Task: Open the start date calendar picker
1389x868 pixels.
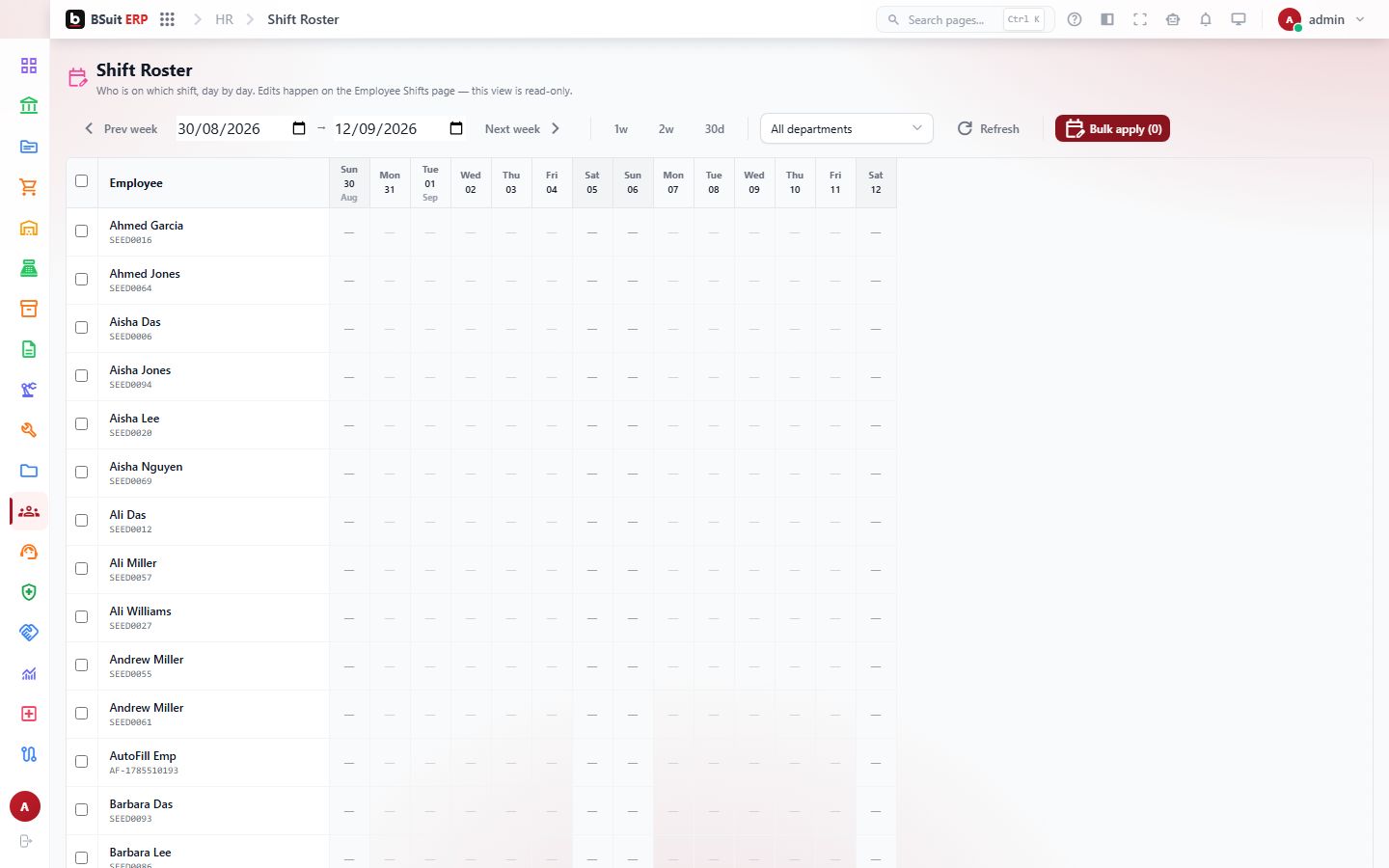Action: (299, 128)
